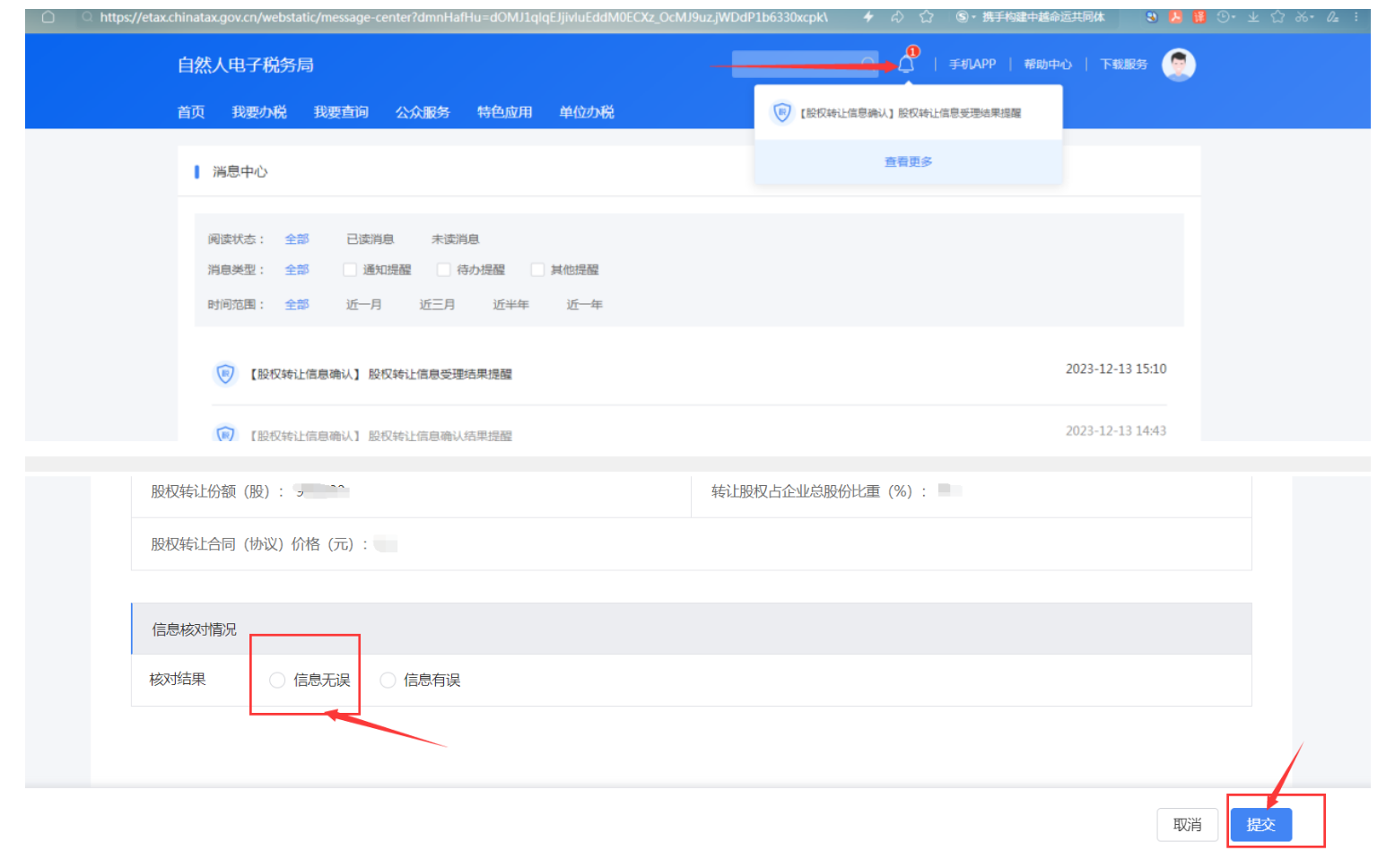Click the magnifier icon in site search
Image resolution: width=1395 pixels, height=868 pixels.
868,64
